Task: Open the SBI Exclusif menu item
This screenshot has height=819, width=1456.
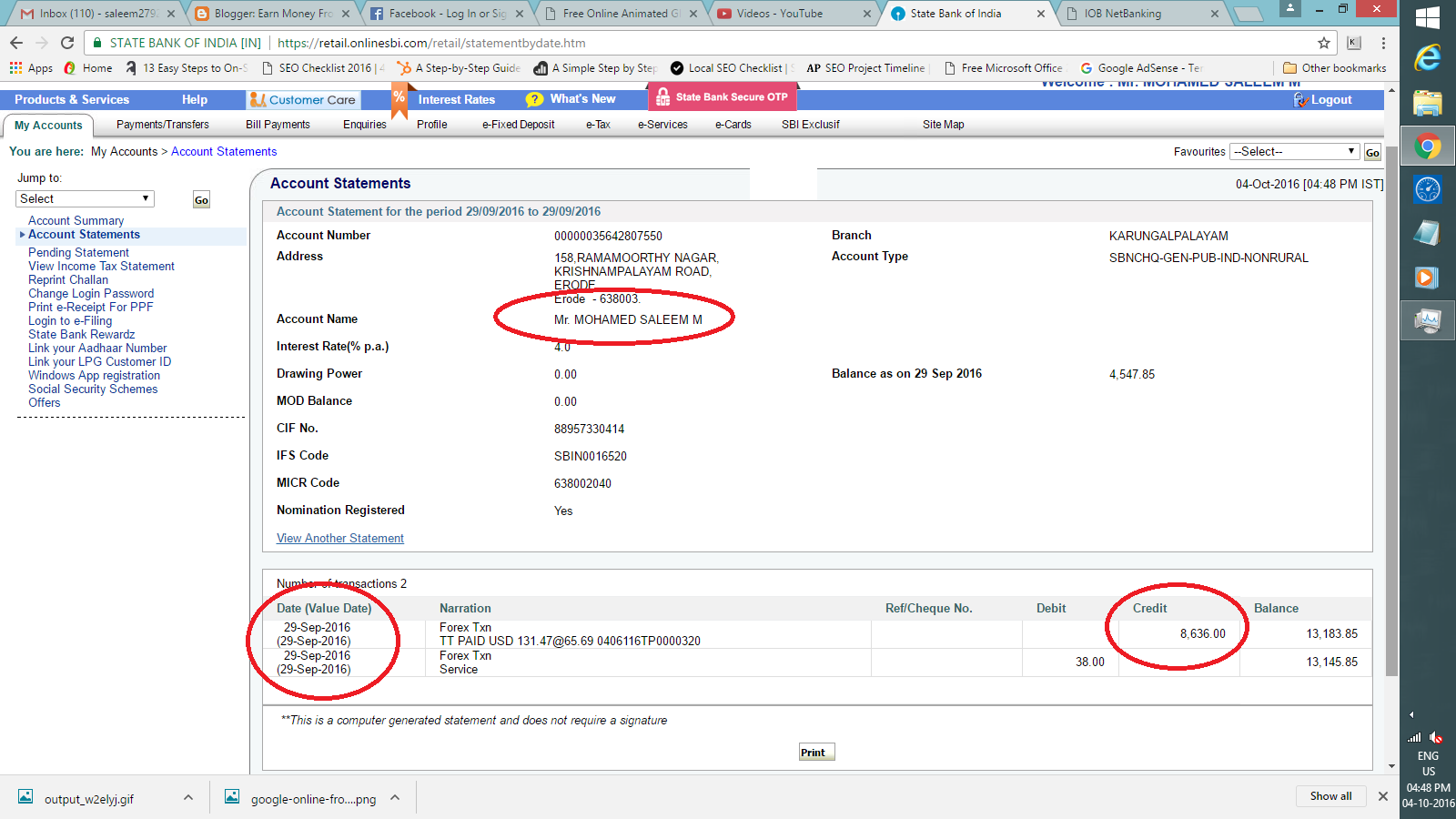Action: tap(810, 125)
